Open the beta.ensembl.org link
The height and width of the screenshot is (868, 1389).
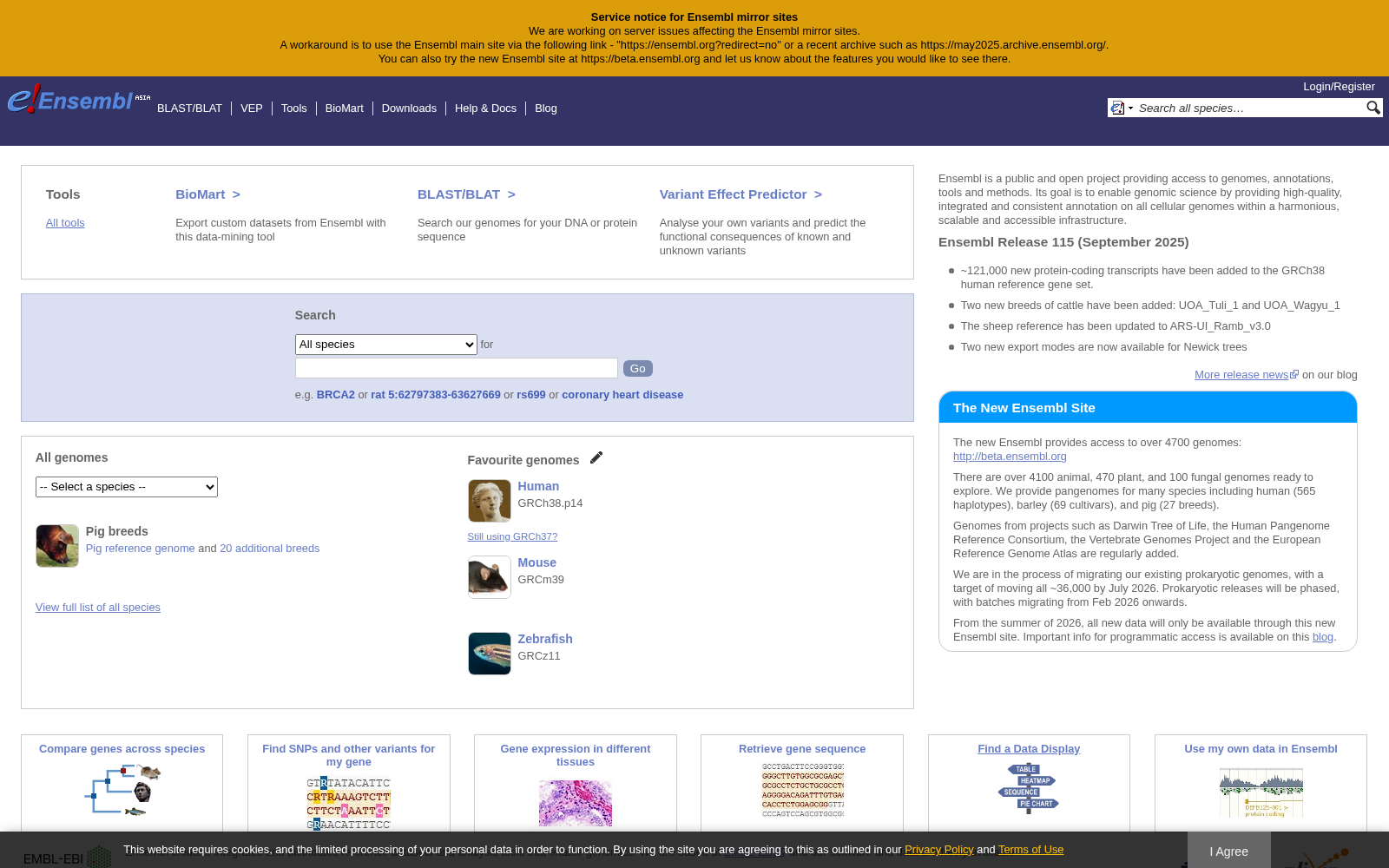[1010, 457]
